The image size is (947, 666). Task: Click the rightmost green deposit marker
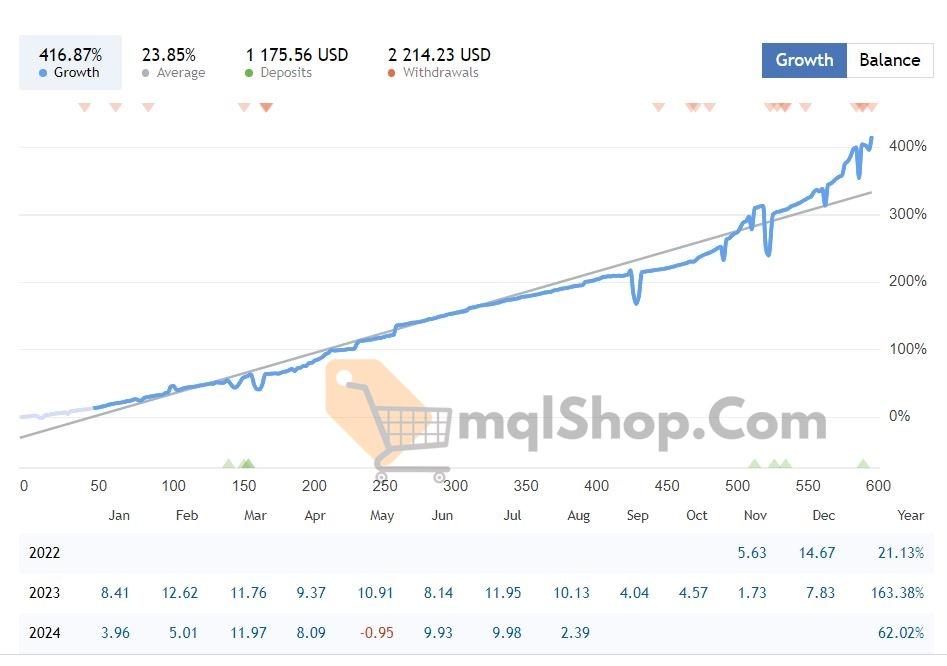(863, 463)
